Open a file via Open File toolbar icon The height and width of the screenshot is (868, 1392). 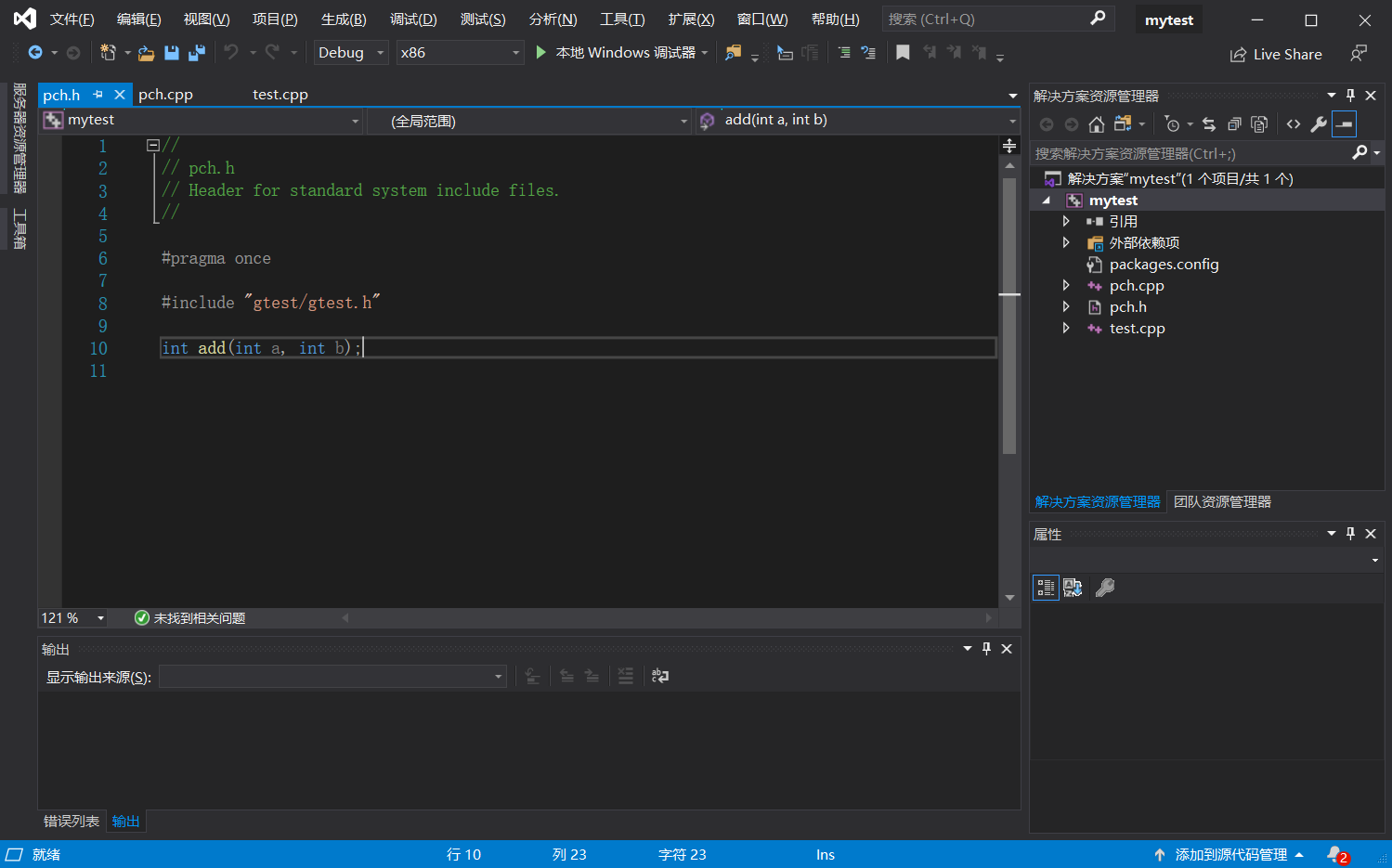point(146,53)
